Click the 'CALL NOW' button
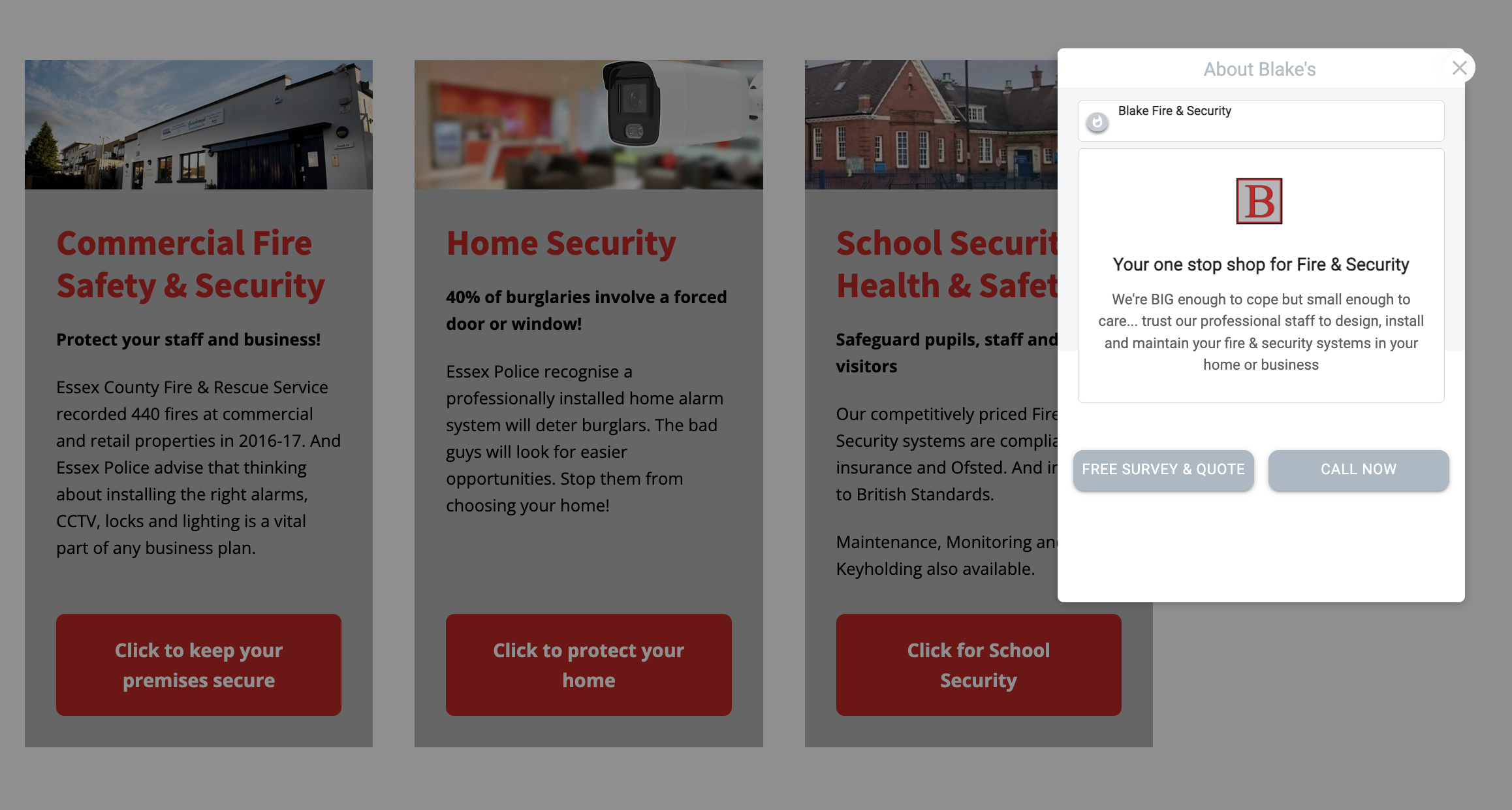Image resolution: width=1512 pixels, height=810 pixels. click(x=1357, y=469)
